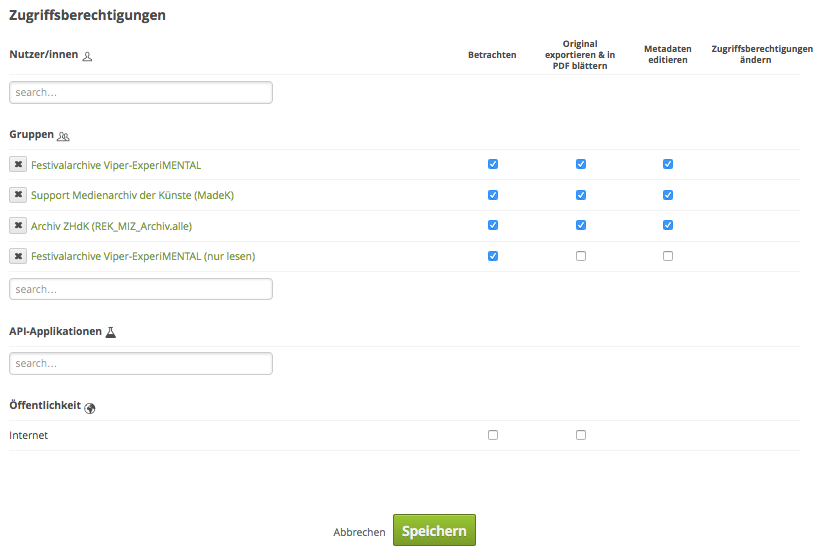Image resolution: width=823 pixels, height=554 pixels.
Task: Click the flask icon beside API-Applikationen
Action: pos(111,332)
